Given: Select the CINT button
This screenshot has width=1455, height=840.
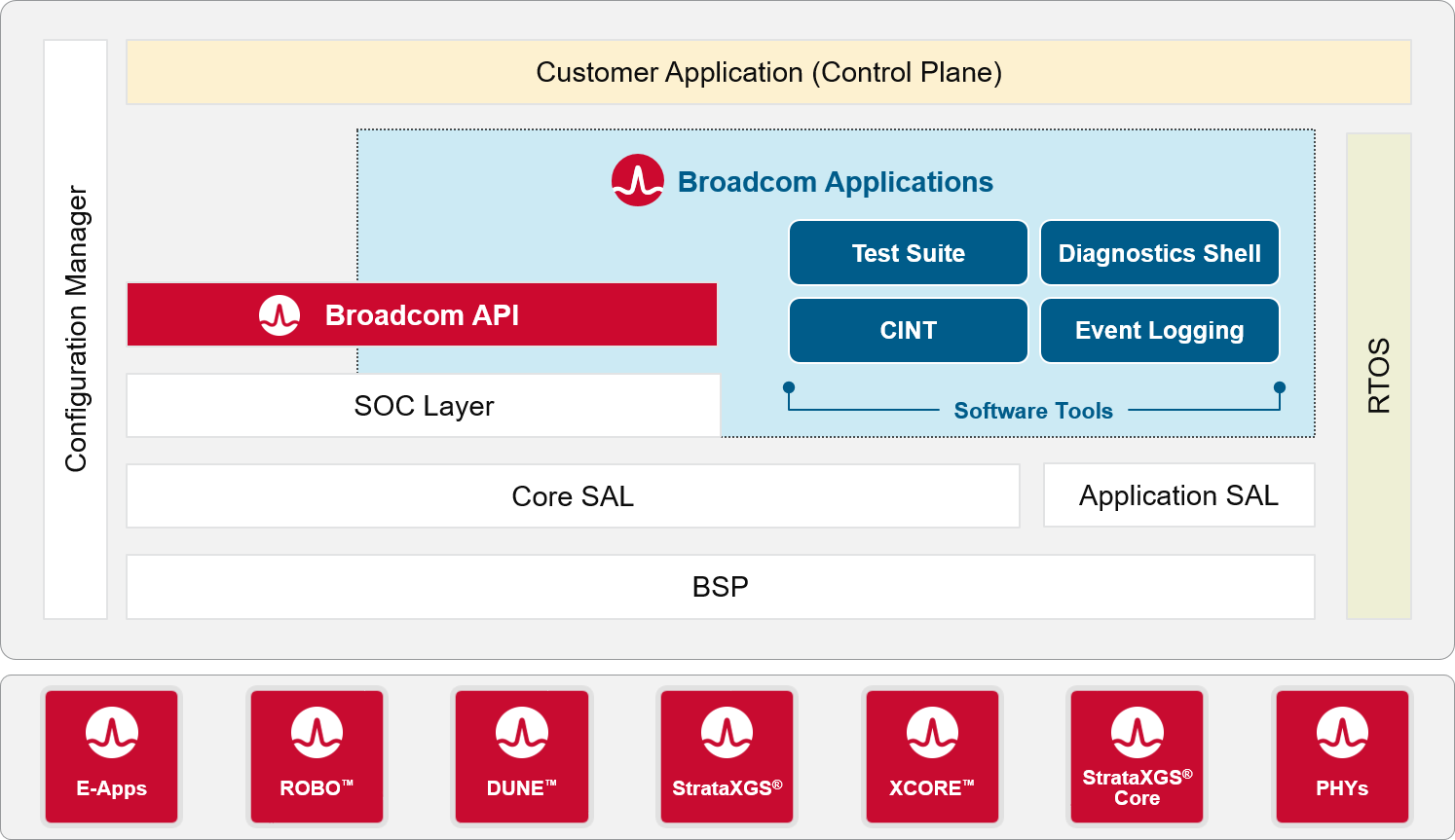Looking at the screenshot, I should 908,331.
